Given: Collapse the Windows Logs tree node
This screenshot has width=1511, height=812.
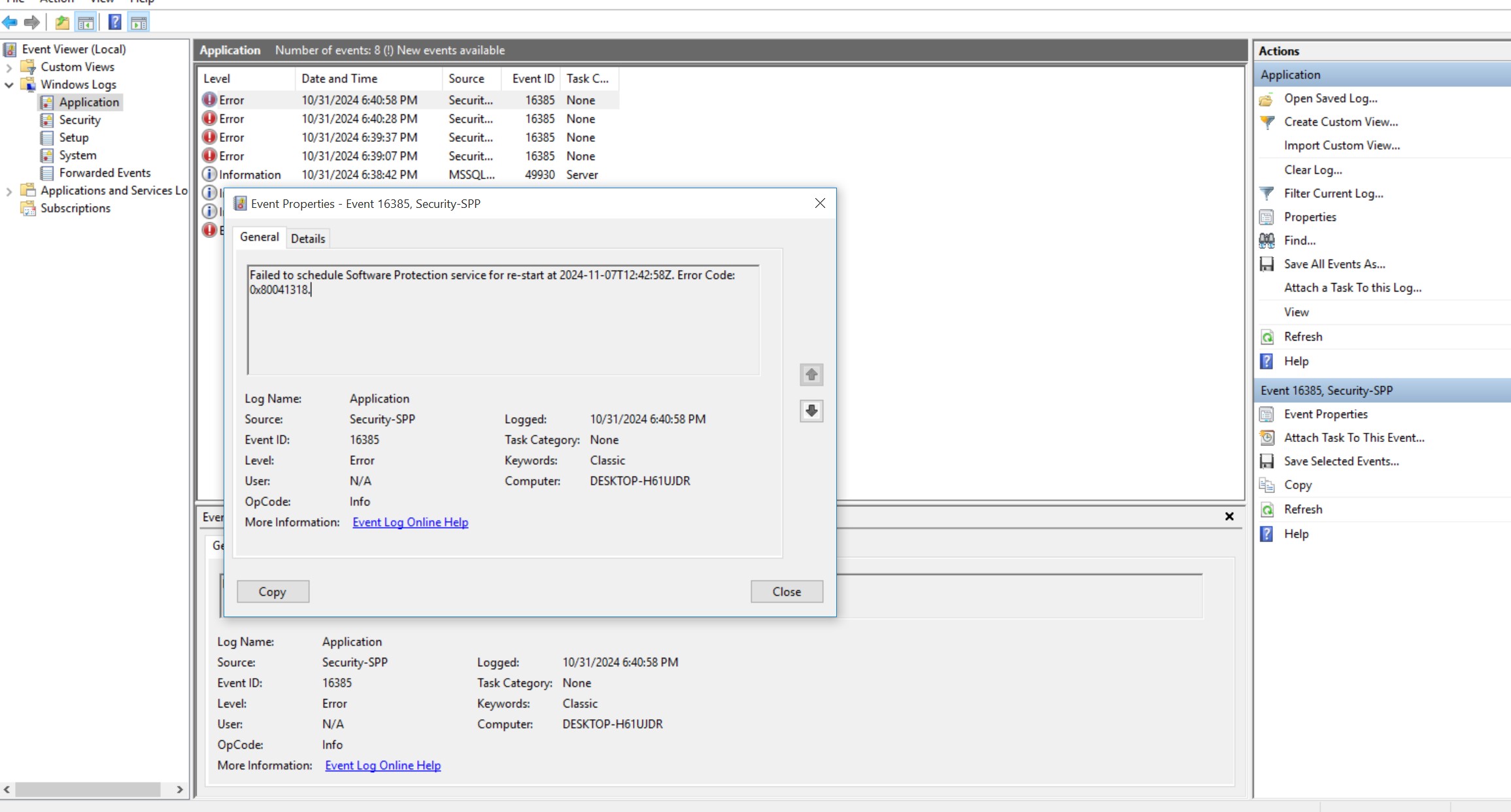Looking at the screenshot, I should tap(8, 84).
